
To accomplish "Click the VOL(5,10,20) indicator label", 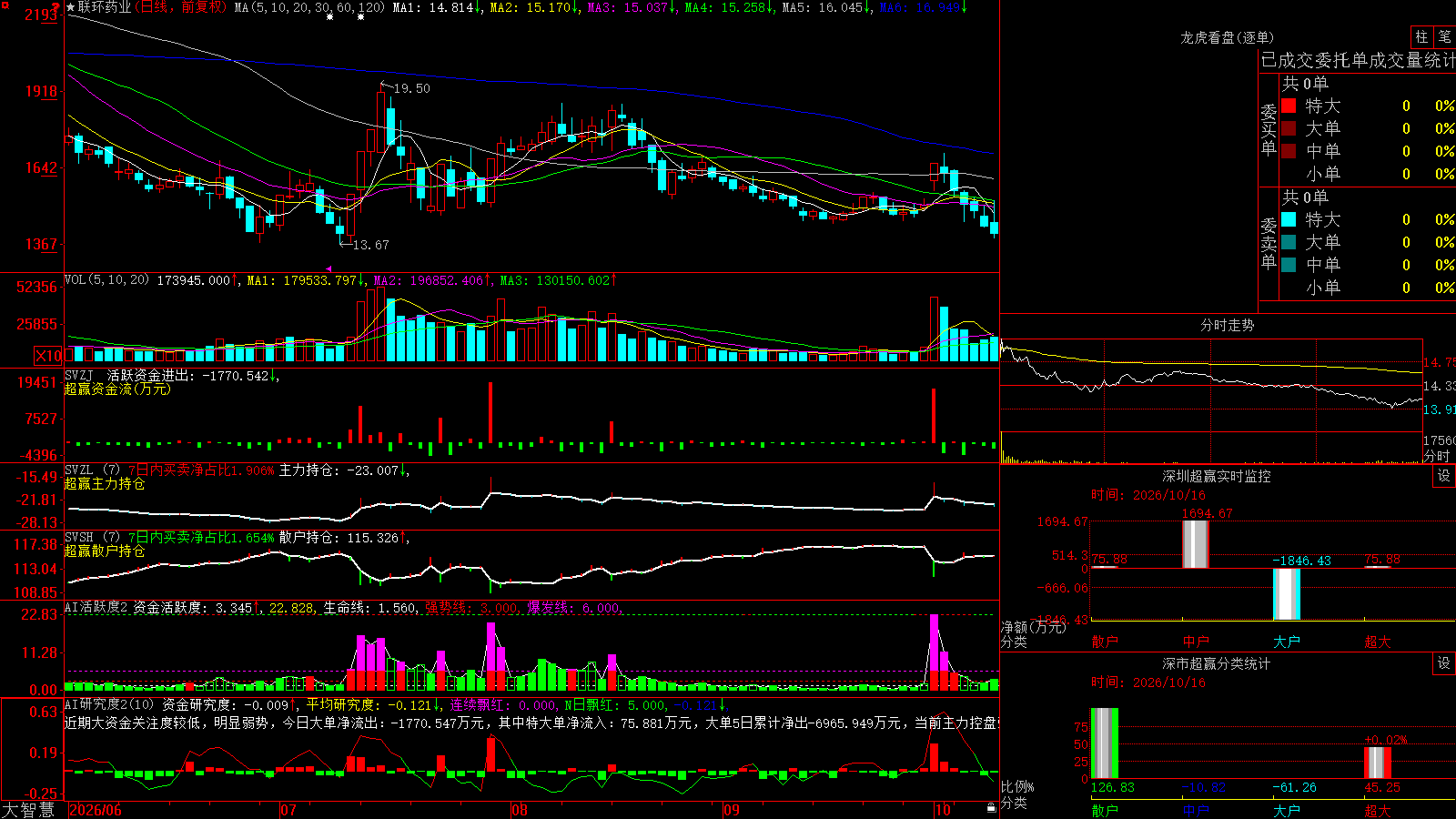I will click(107, 280).
